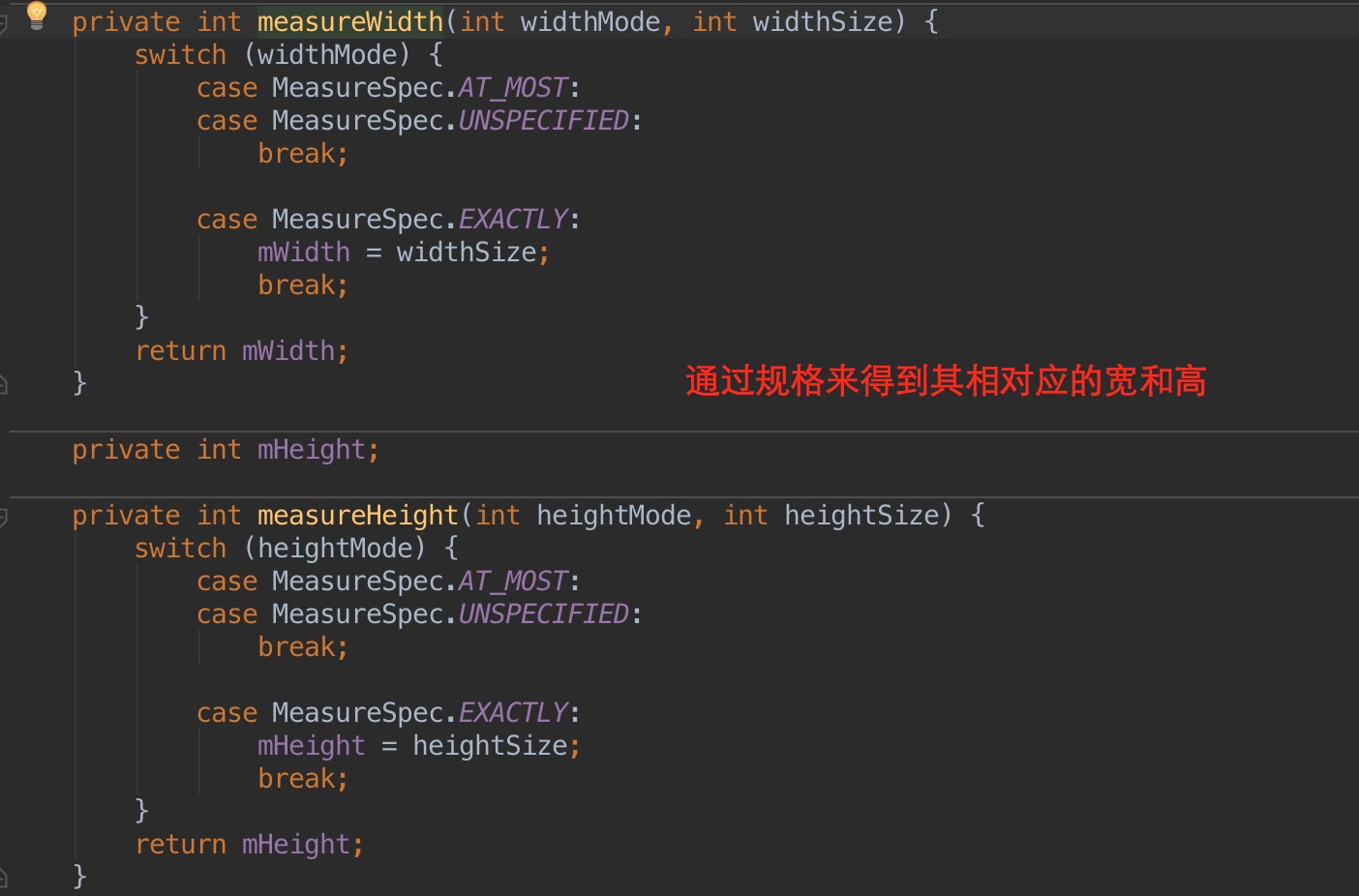Click mHeight in 'mHeight = heightSize' line
Viewport: 1359px width, 896px height.
tap(312, 746)
